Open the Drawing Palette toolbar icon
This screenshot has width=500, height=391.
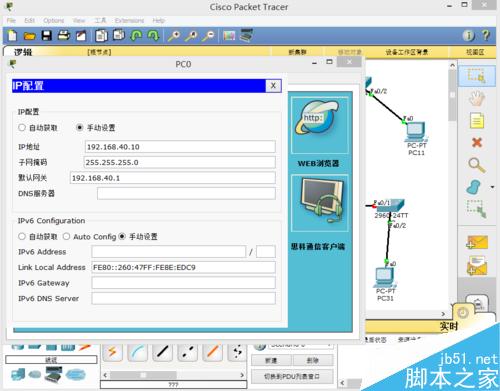[229, 35]
